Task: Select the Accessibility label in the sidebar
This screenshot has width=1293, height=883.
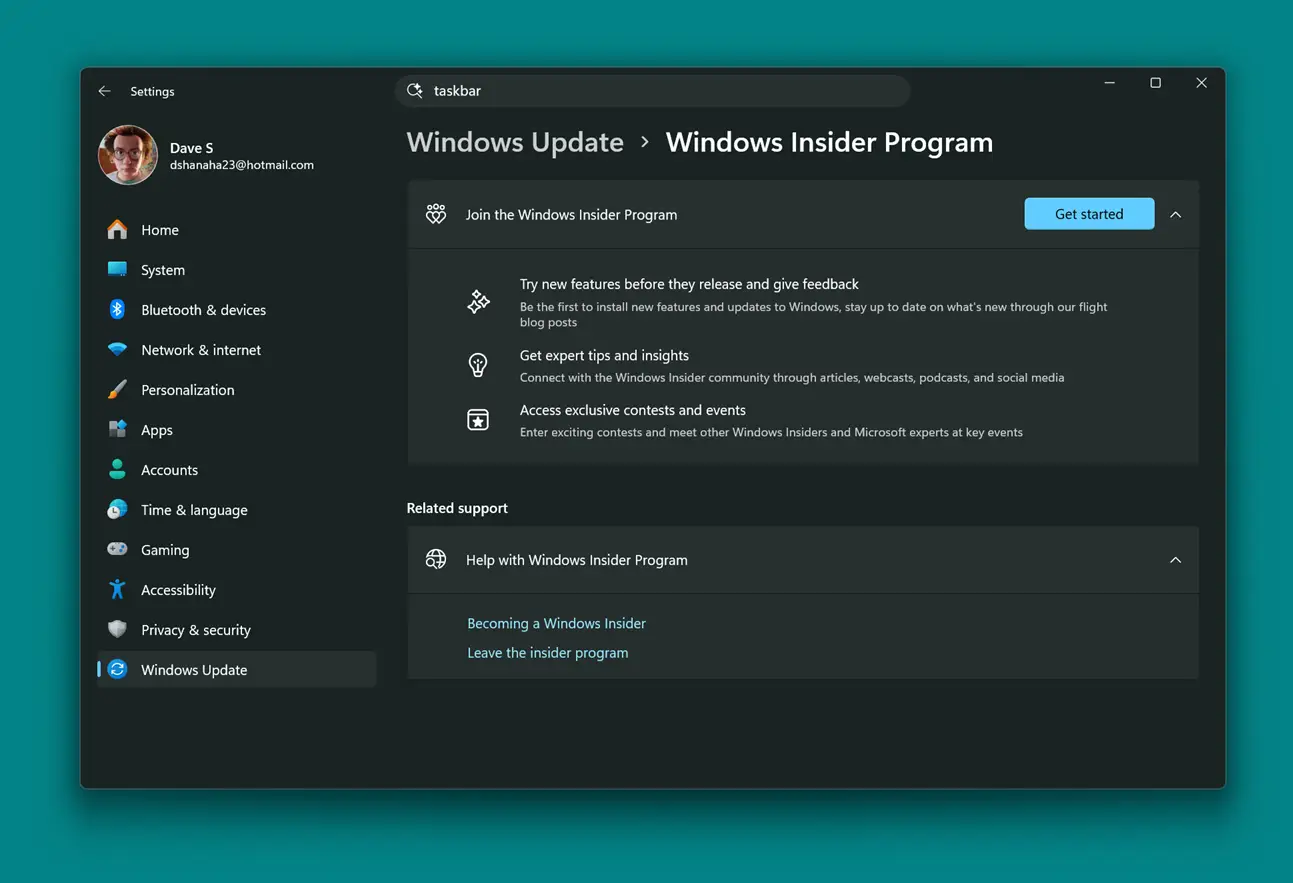Action: (x=178, y=590)
